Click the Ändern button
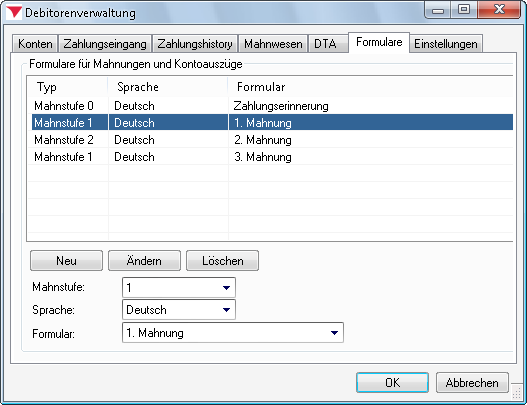The height and width of the screenshot is (405, 527). [144, 260]
